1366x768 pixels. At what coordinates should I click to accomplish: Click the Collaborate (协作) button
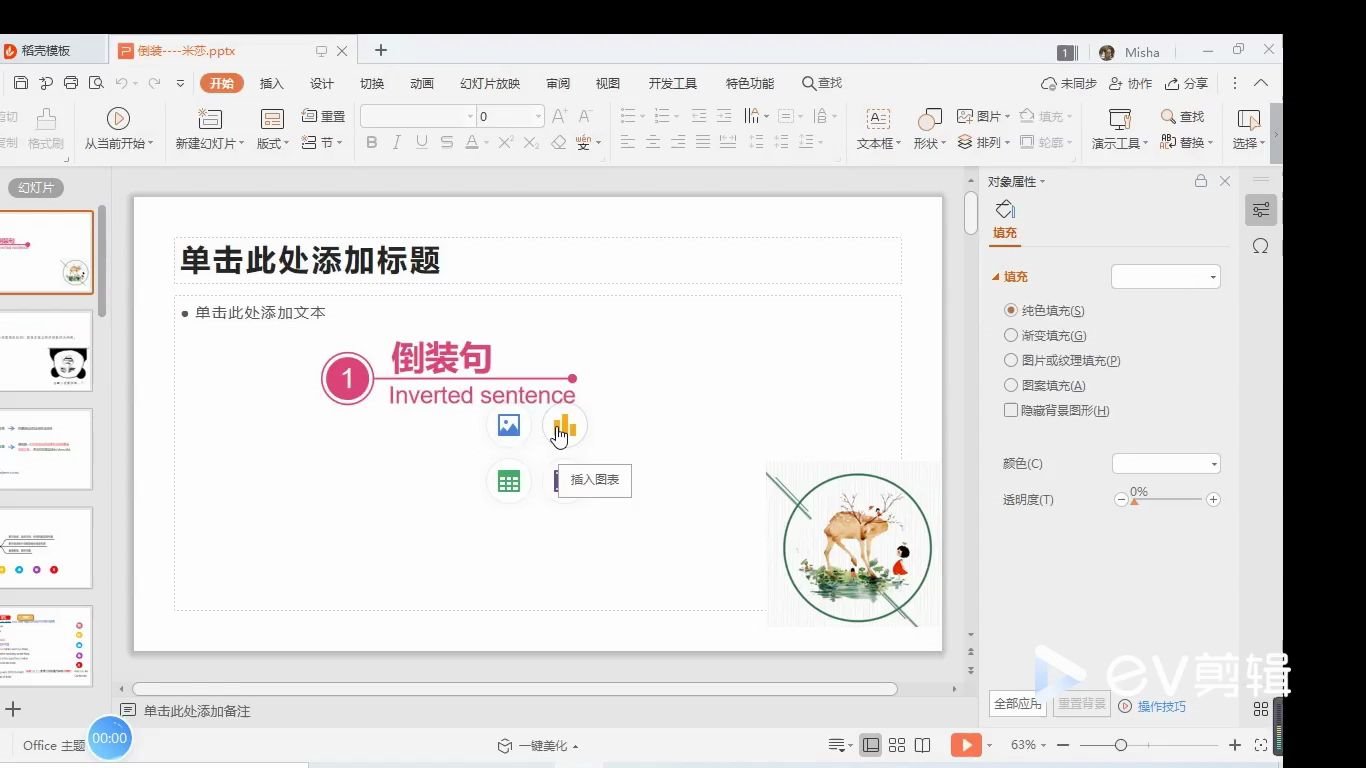(x=1131, y=83)
